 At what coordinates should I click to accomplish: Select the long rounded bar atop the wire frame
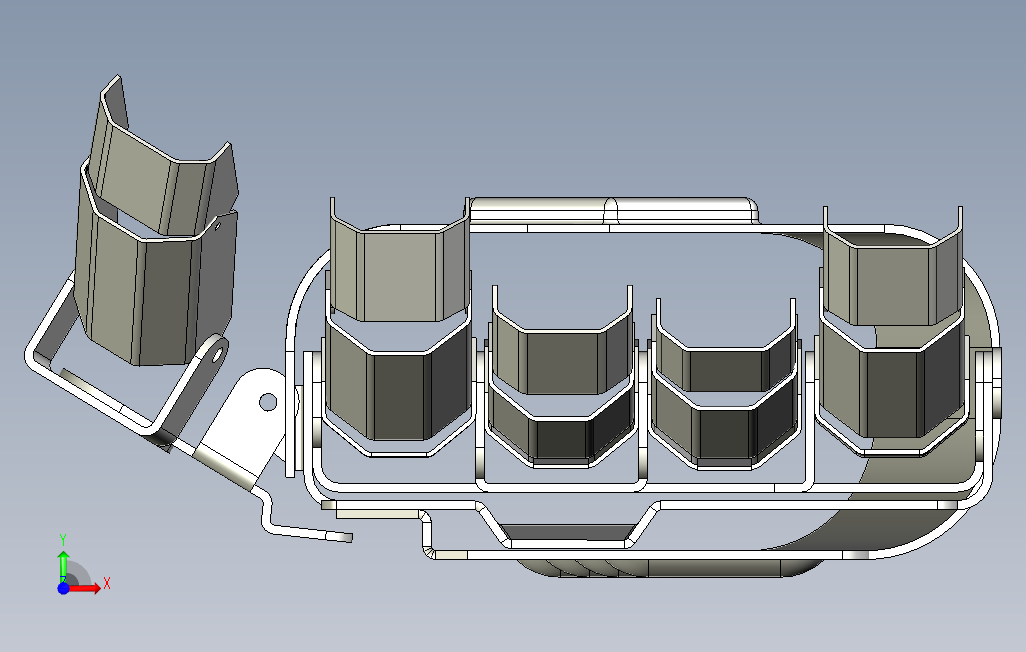coord(614,211)
